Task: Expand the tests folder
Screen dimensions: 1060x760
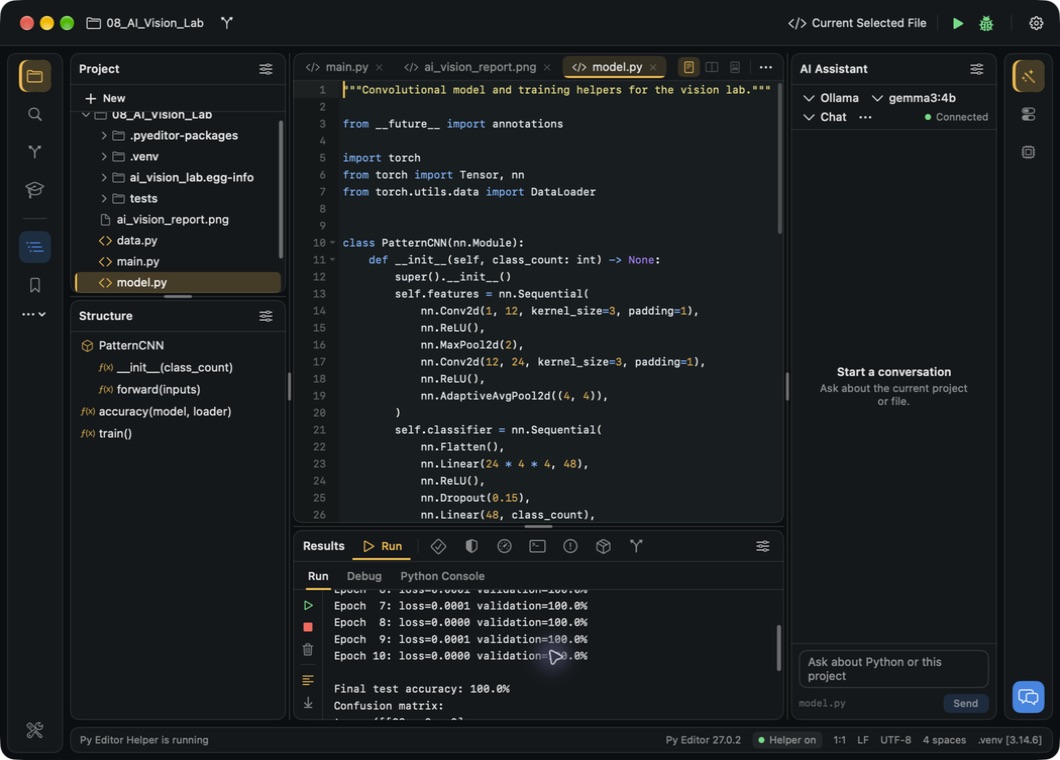Action: click(103, 199)
